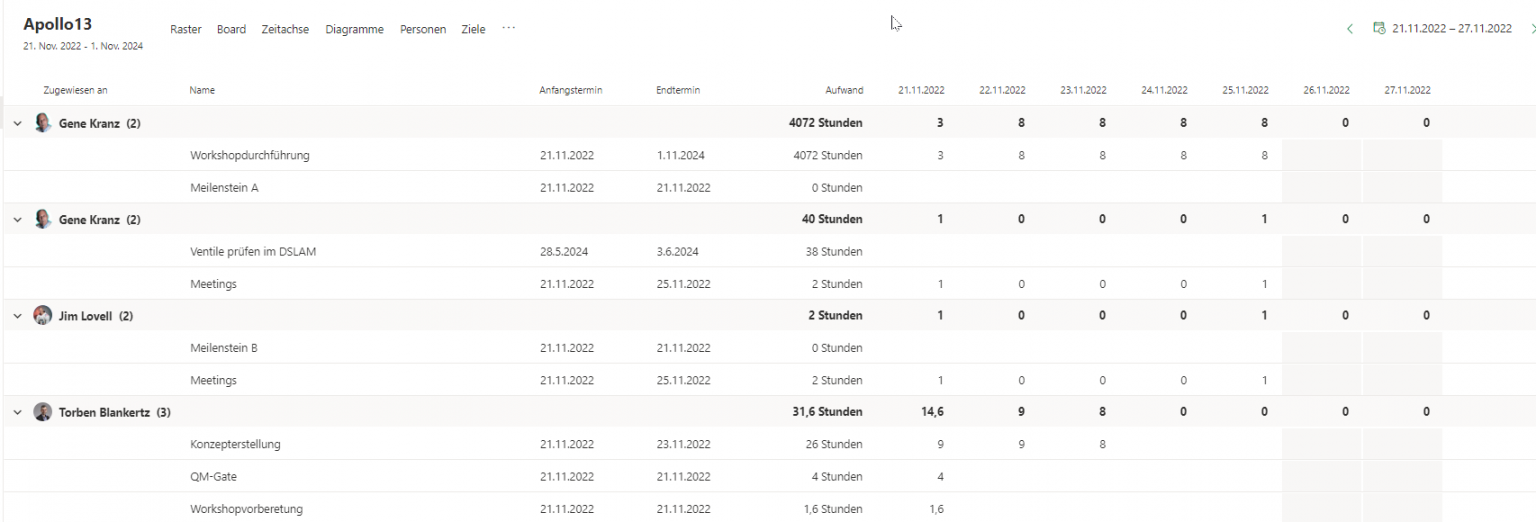Open the Diagramme tab
1536x522 pixels.
pos(354,30)
